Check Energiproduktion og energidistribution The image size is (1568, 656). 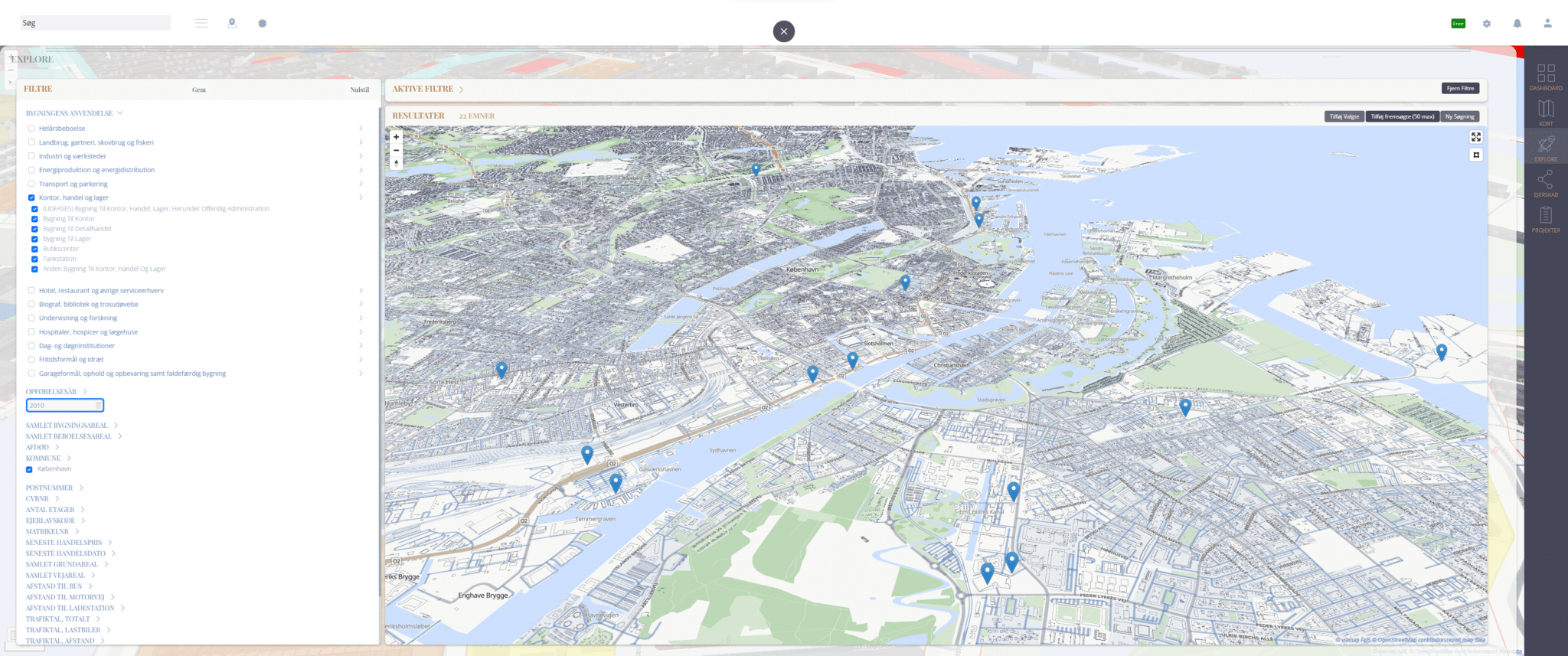point(31,170)
